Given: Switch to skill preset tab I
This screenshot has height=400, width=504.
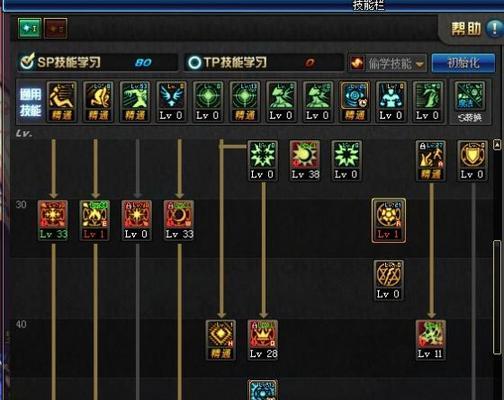Looking at the screenshot, I should tap(30, 29).
